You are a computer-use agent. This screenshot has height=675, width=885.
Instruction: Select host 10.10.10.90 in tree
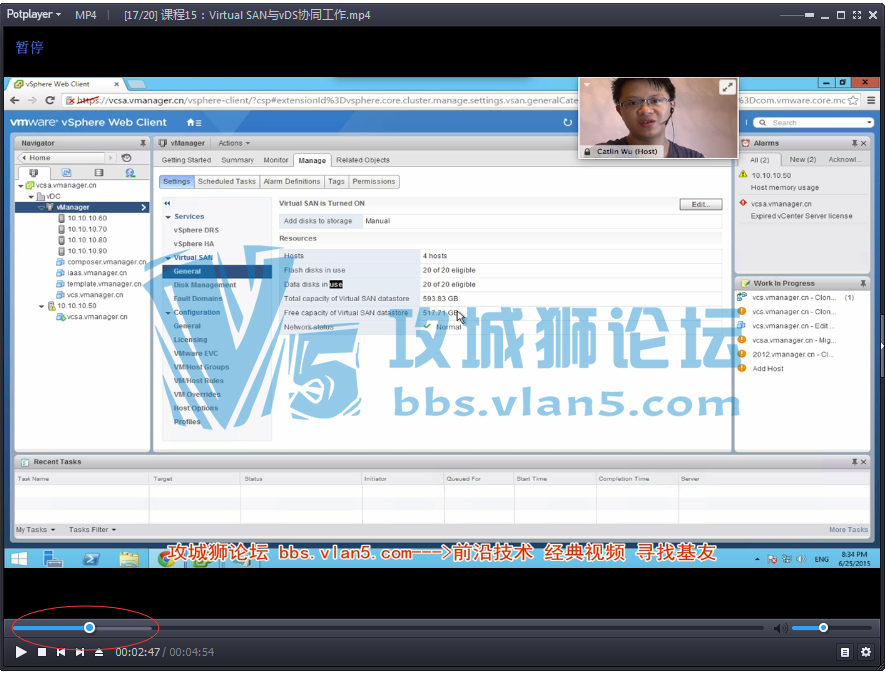click(87, 251)
